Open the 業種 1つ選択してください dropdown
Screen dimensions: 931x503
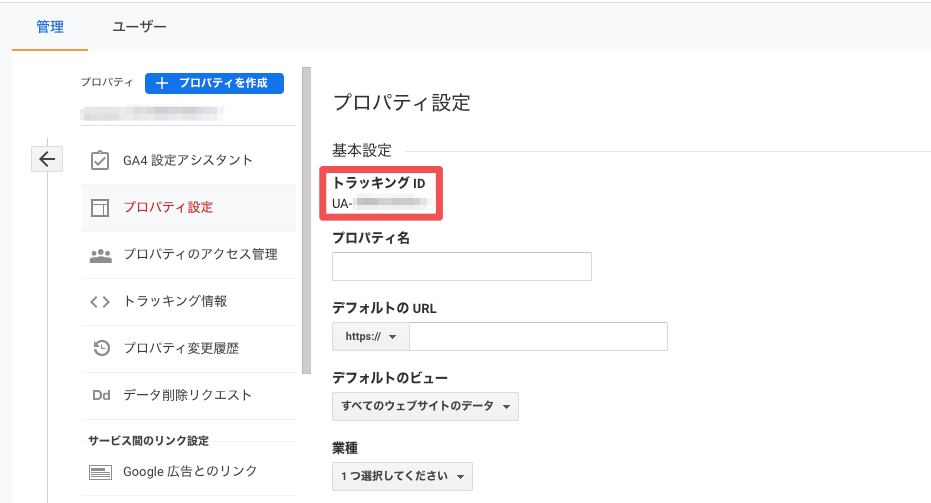pyautogui.click(x=402, y=477)
